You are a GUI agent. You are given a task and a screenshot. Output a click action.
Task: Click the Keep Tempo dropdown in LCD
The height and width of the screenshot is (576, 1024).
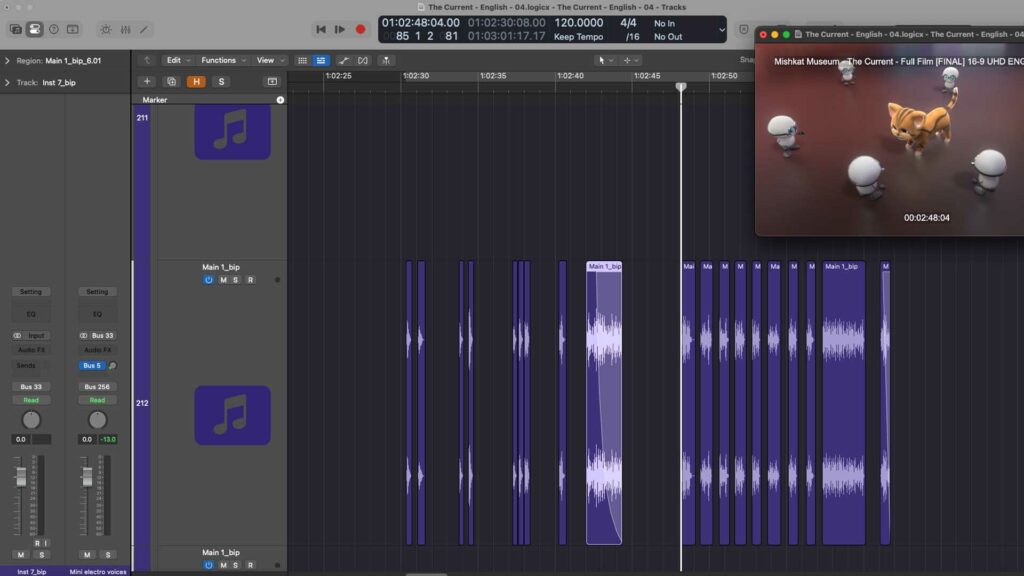[579, 37]
